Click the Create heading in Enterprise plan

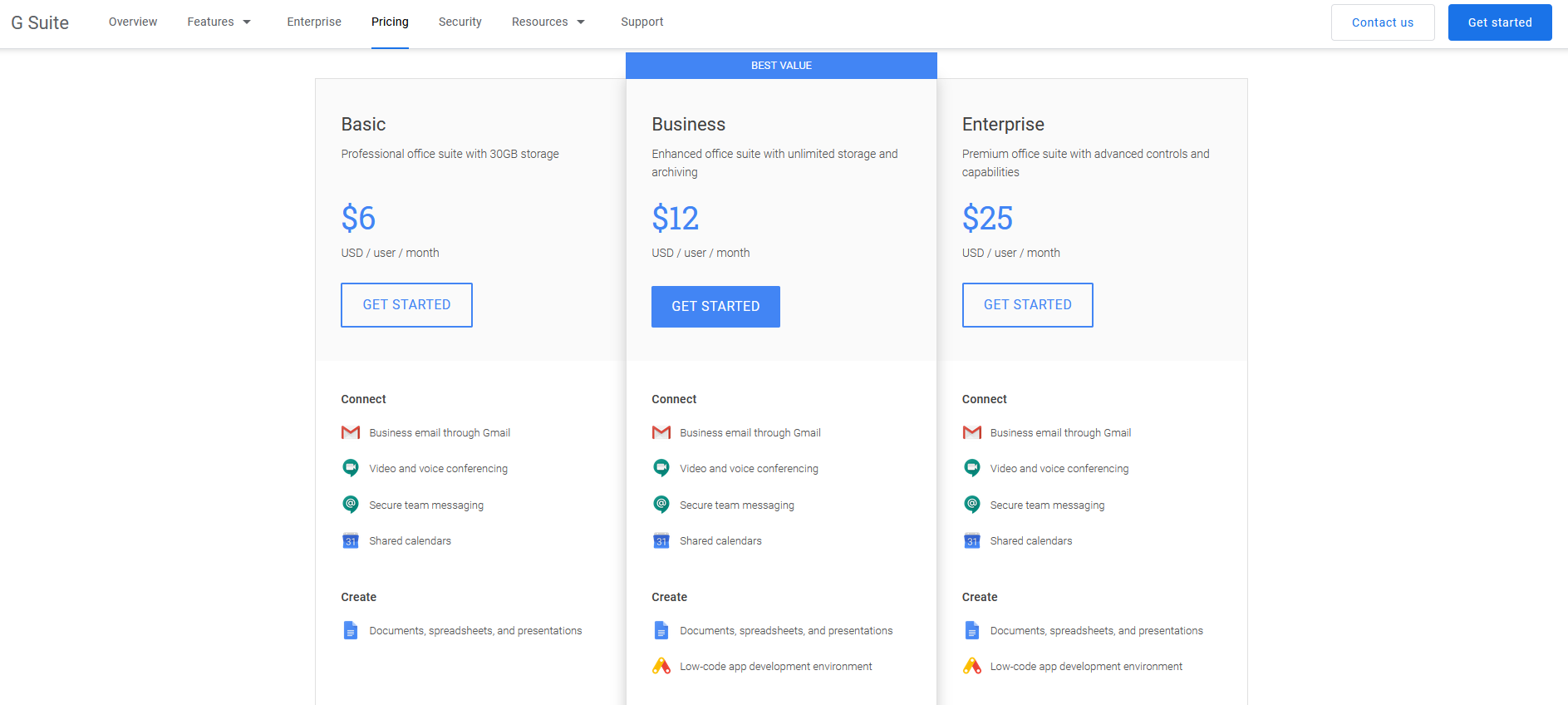click(x=980, y=597)
